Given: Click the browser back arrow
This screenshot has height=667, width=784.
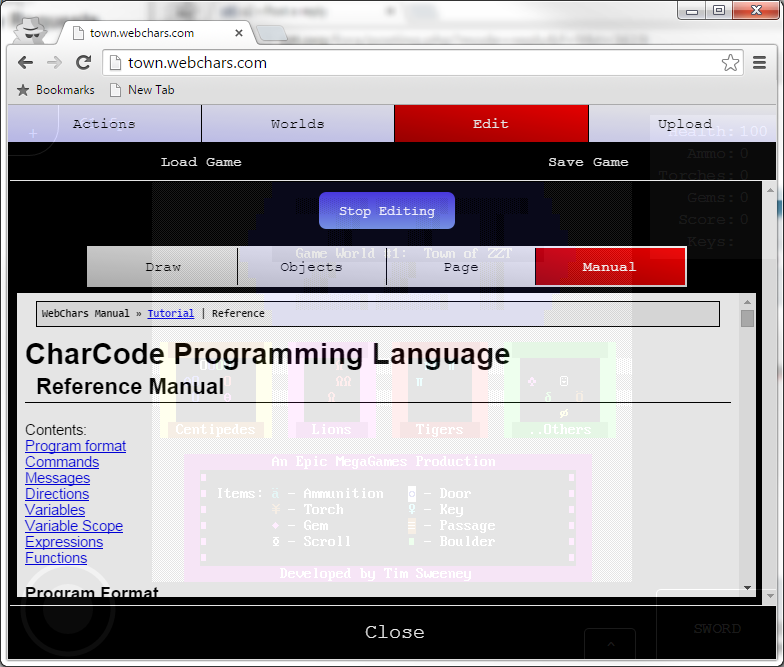Looking at the screenshot, I should (26, 63).
